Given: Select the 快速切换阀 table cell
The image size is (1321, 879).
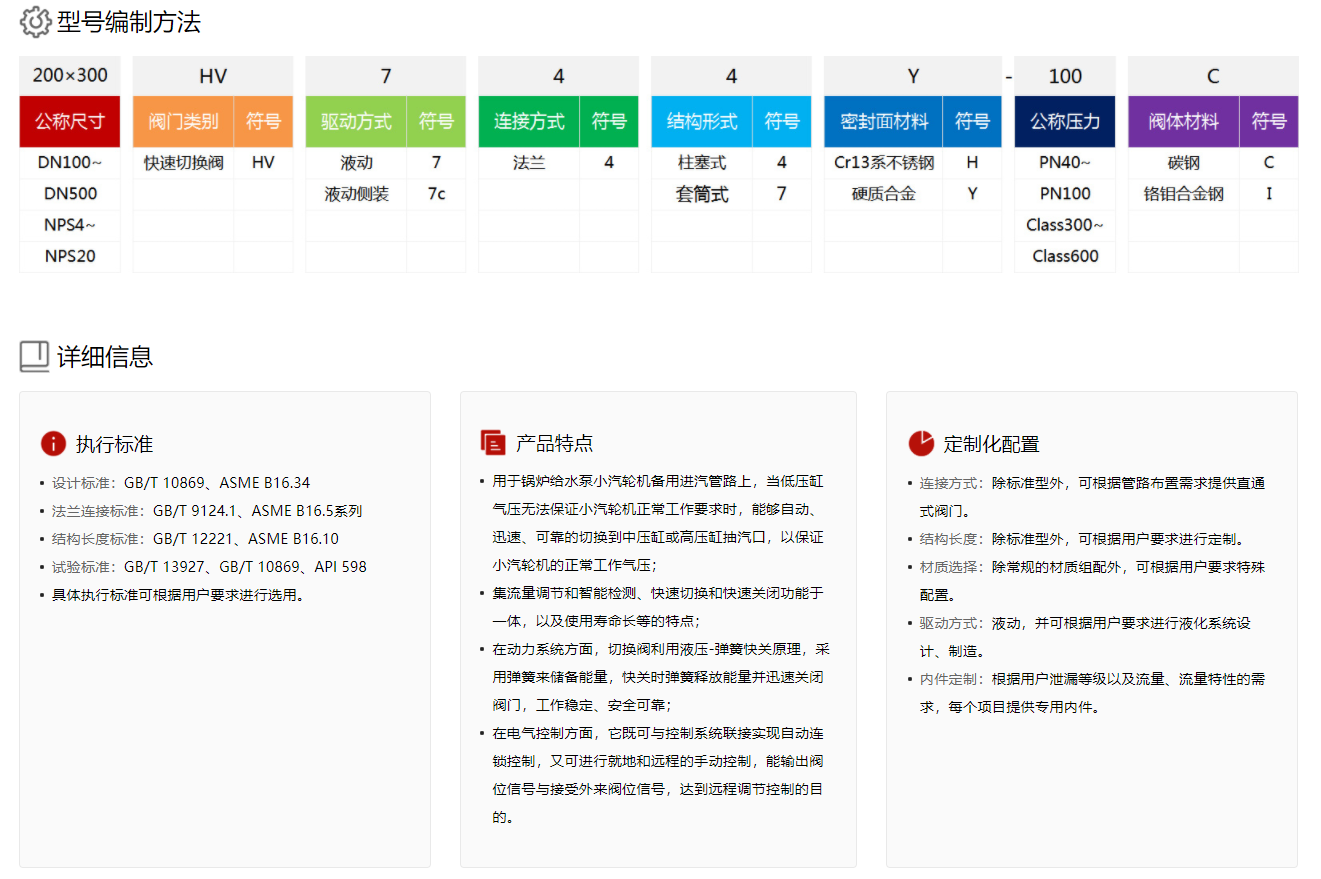Looking at the screenshot, I should click(183, 163).
